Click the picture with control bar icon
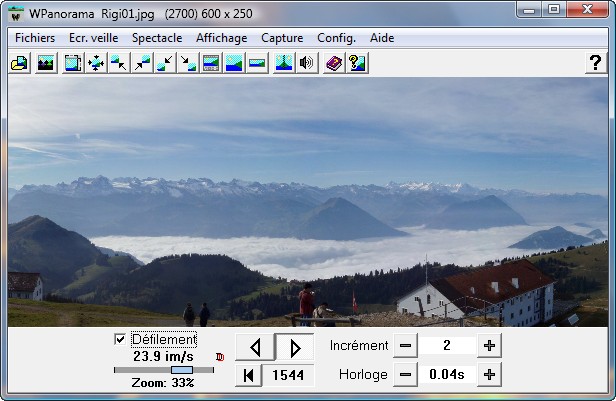Image resolution: width=616 pixels, height=401 pixels. 211,63
